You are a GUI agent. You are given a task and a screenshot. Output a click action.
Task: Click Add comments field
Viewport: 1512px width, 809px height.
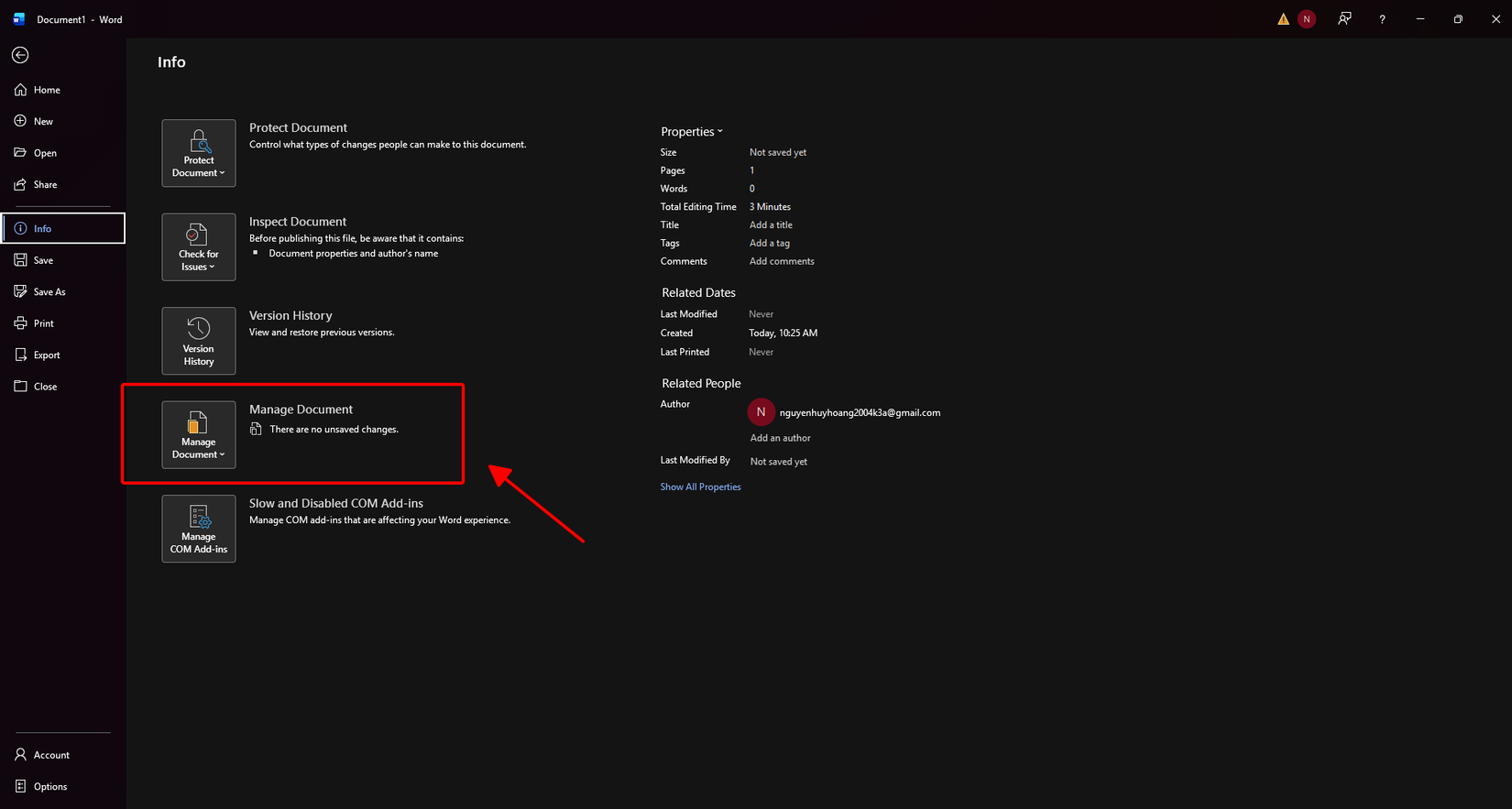pos(782,261)
